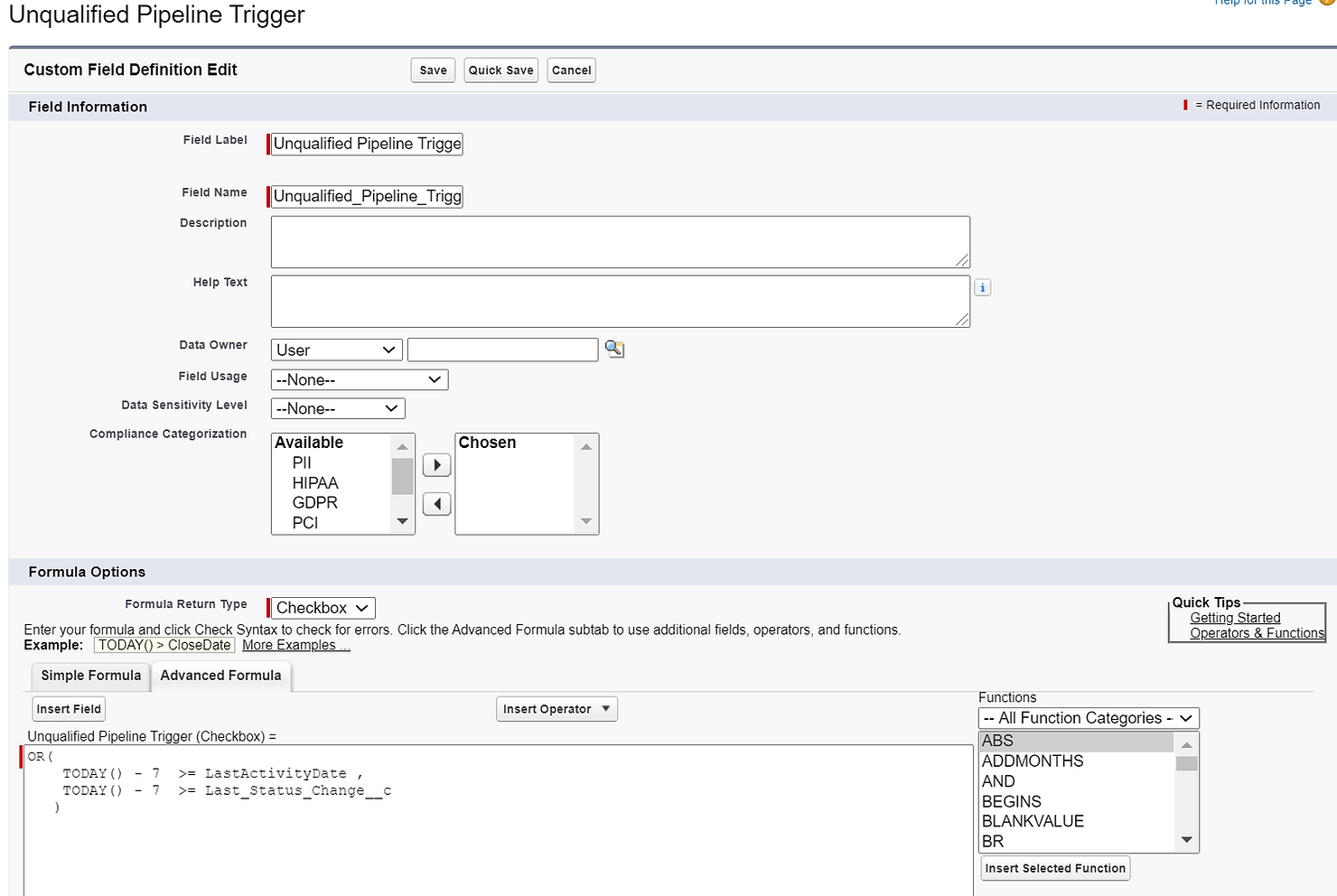Open the Data Sensitivity Level dropdown
This screenshot has width=1337, height=896.
[337, 408]
